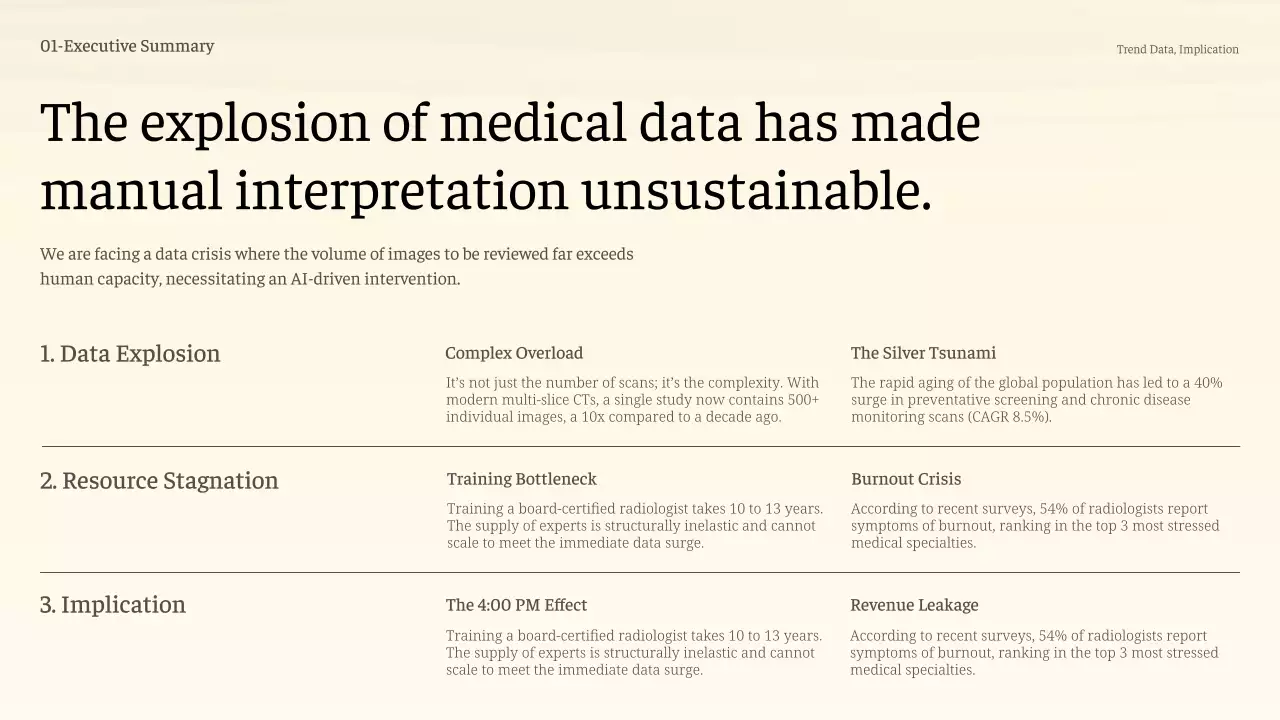This screenshot has width=1280, height=720.
Task: Select the main headline about medical data explosion
Action: click(x=510, y=156)
